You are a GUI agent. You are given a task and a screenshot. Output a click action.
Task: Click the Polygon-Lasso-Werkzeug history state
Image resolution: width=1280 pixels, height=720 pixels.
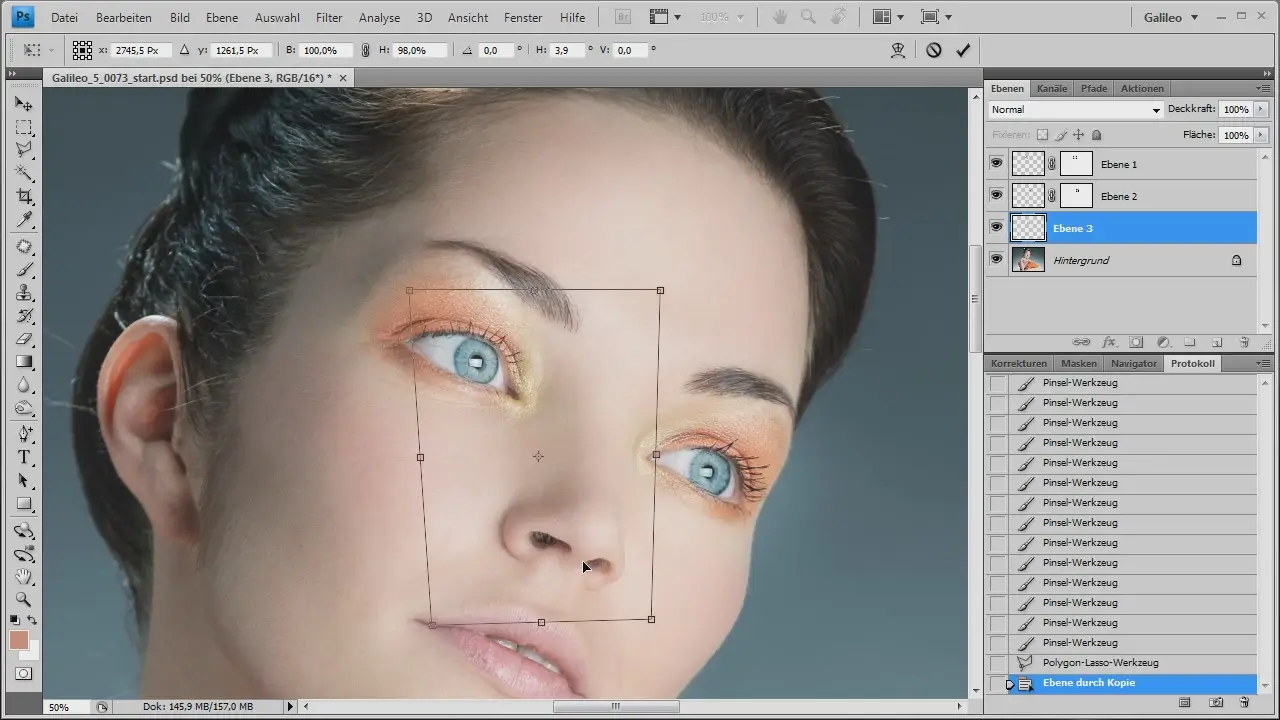click(x=1100, y=663)
